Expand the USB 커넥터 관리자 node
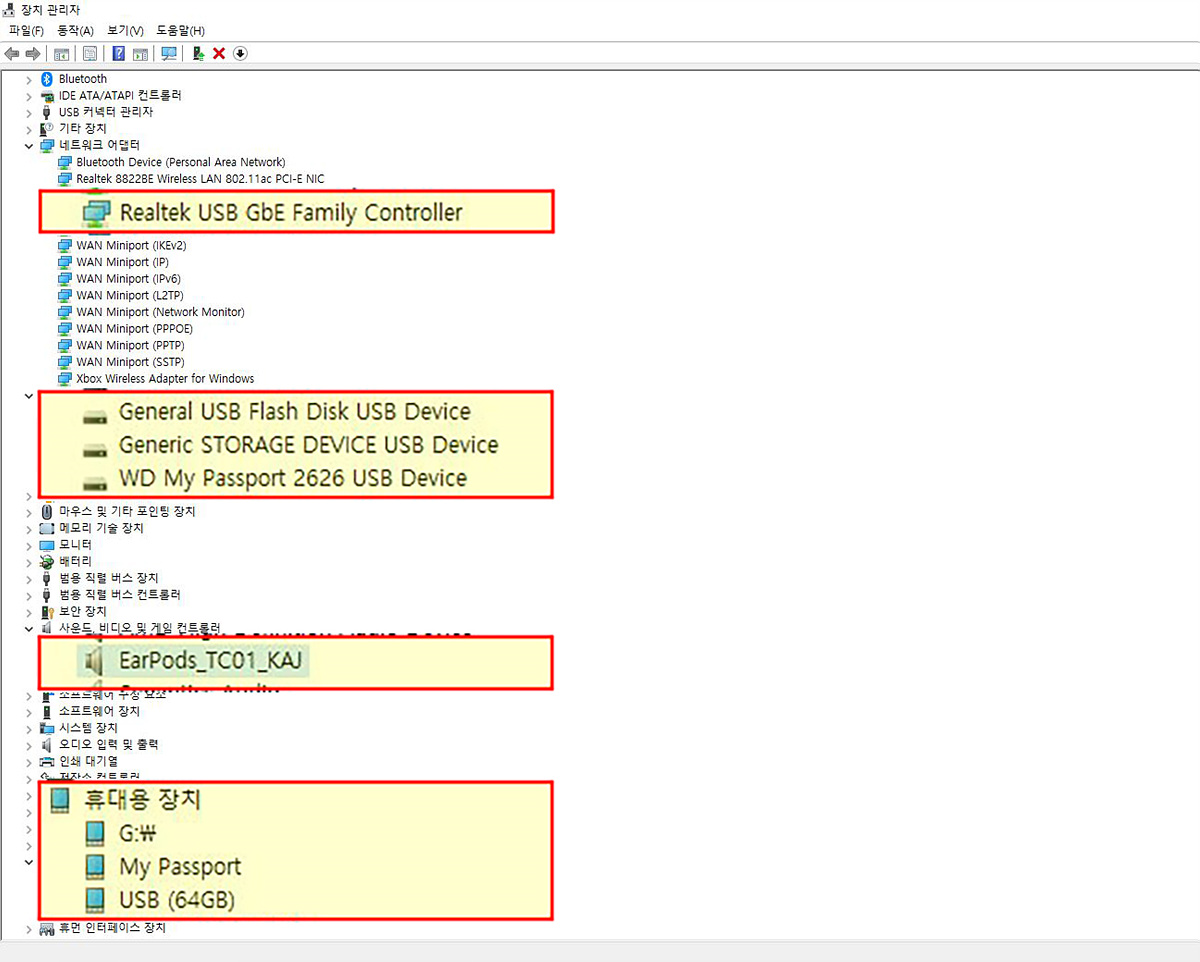1200x962 pixels. tap(28, 112)
